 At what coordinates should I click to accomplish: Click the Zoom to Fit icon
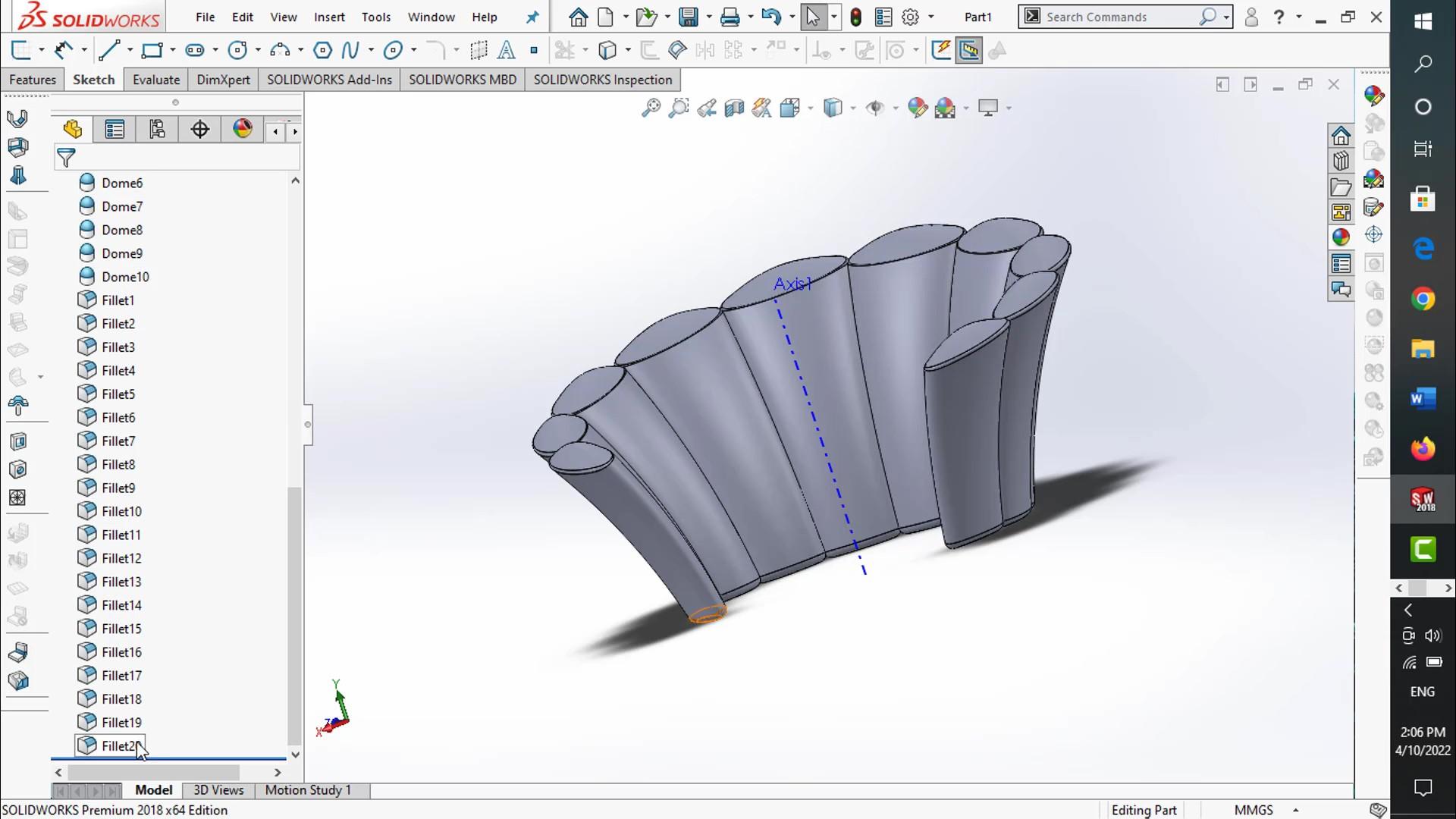point(651,108)
